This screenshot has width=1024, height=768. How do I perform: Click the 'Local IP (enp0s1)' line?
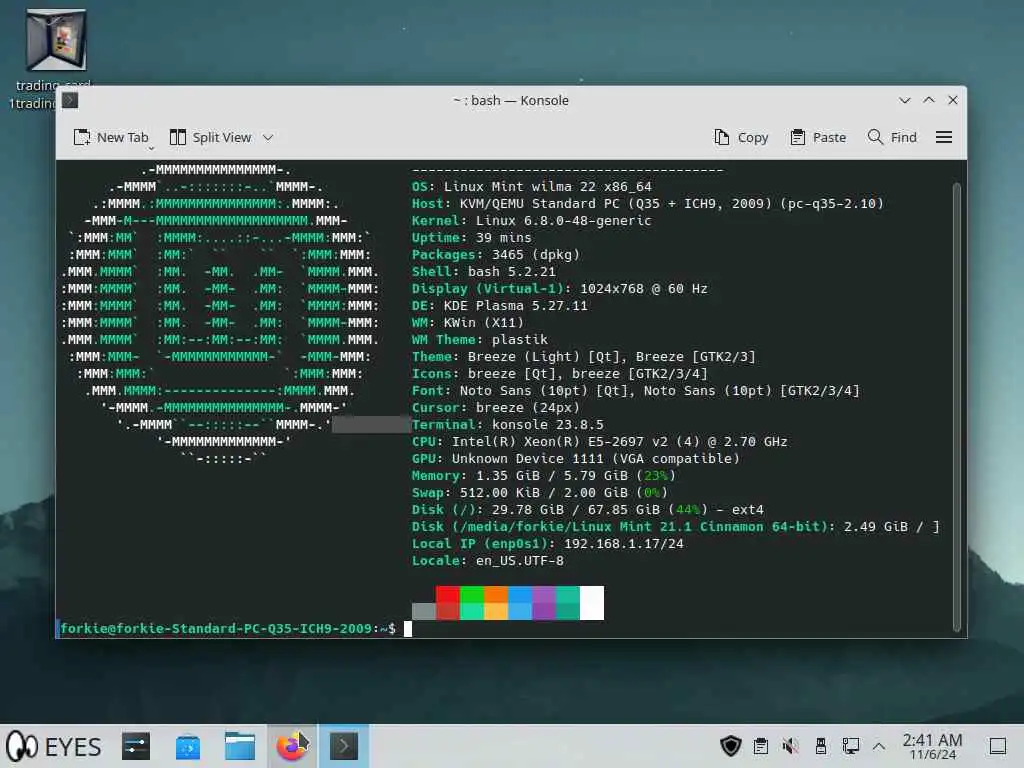[x=547, y=543]
